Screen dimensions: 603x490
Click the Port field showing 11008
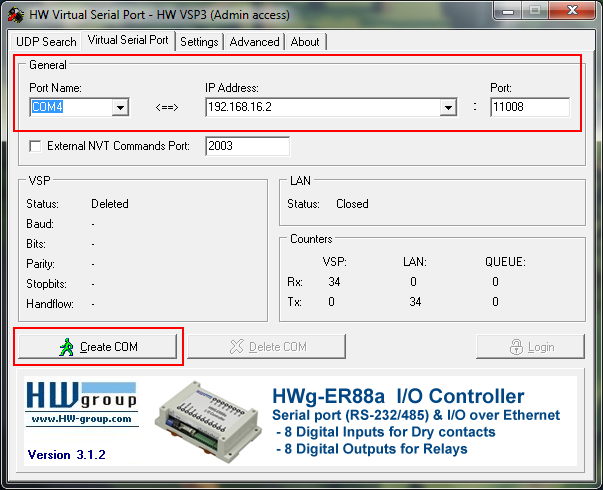coord(530,107)
